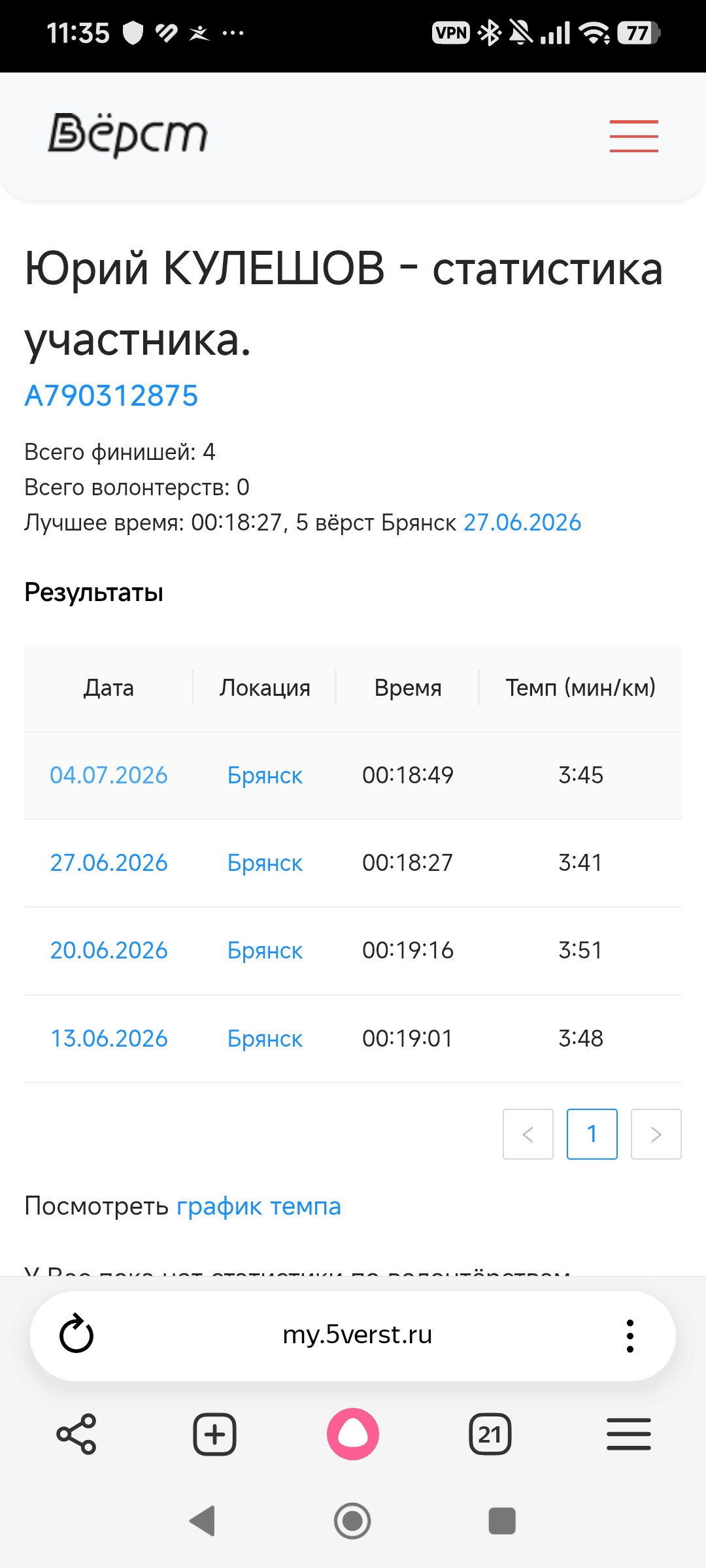Open browser three-dot options menu
The height and width of the screenshot is (1568, 706).
630,1335
